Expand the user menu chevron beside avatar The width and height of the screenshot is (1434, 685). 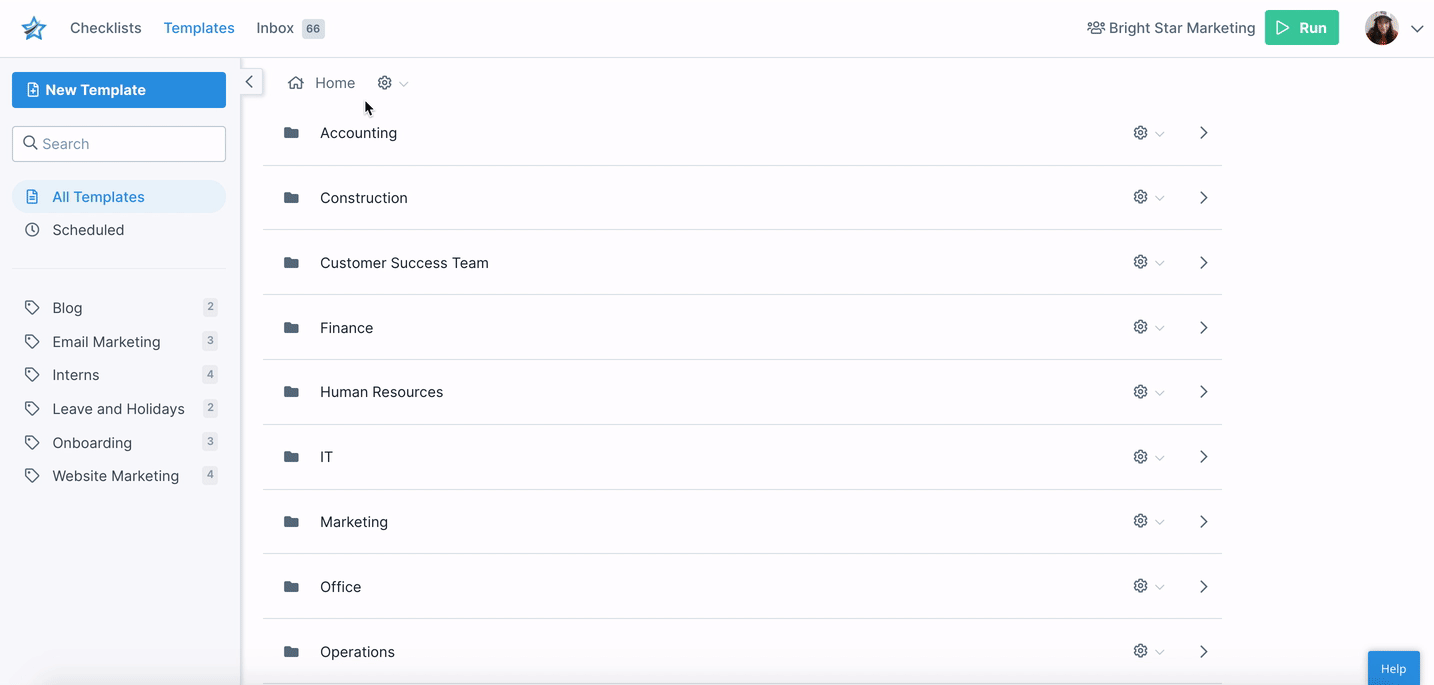click(1417, 29)
